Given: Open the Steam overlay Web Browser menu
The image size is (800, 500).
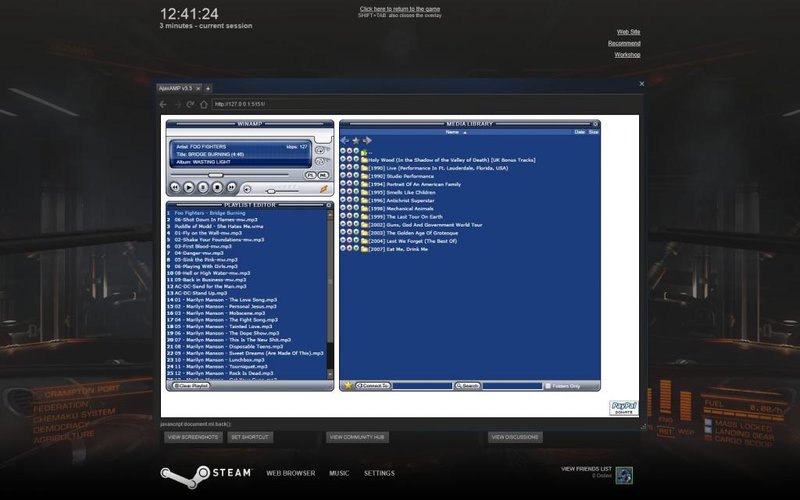Looking at the screenshot, I should (x=290, y=473).
